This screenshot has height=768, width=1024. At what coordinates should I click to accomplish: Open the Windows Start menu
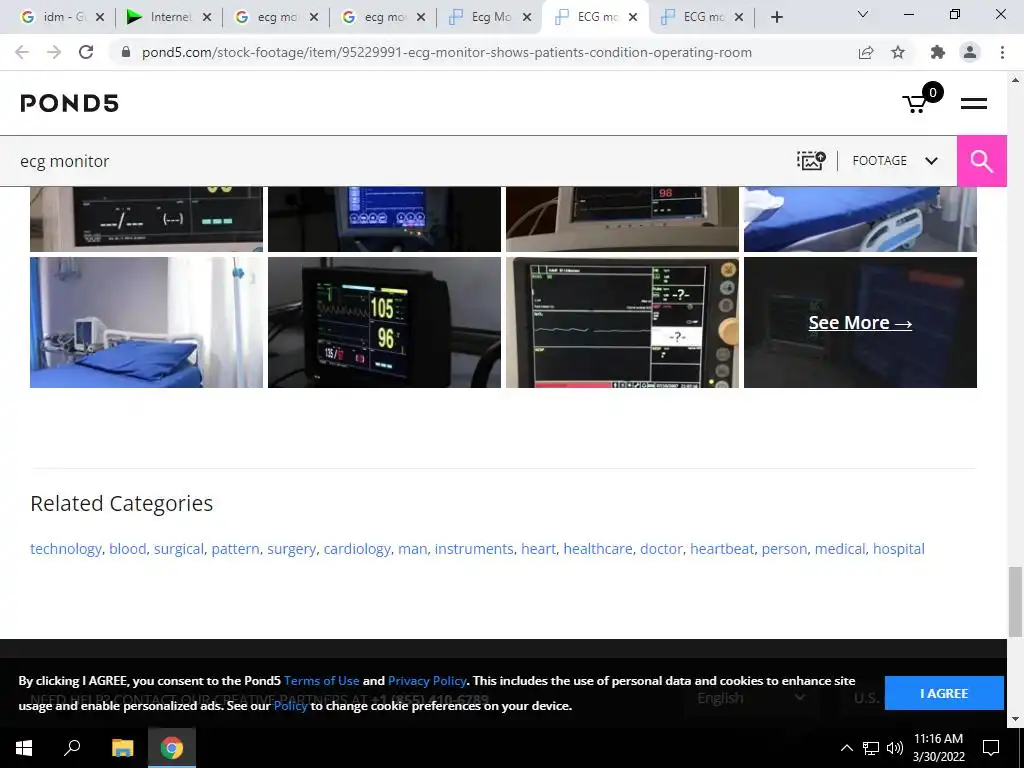[24, 748]
